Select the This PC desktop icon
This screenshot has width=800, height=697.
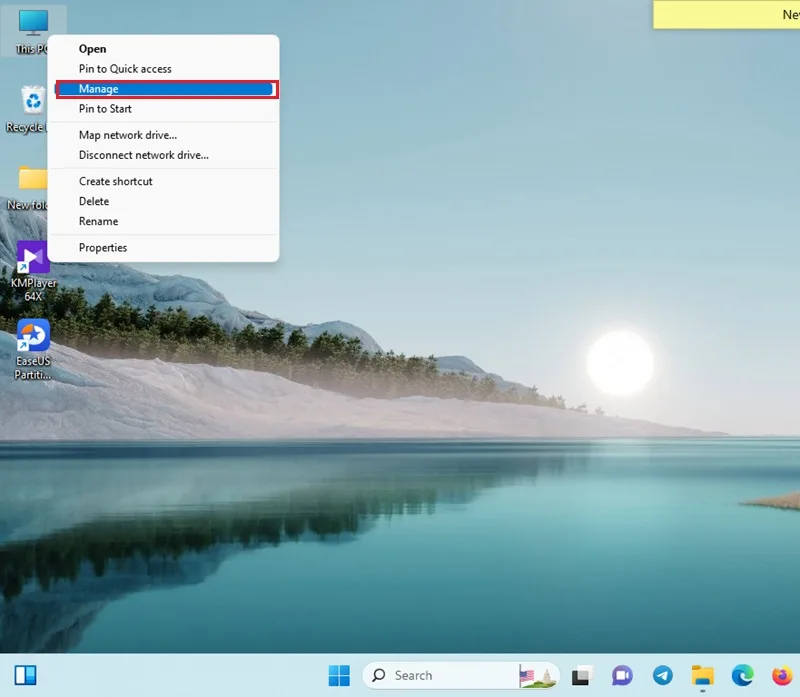33,31
